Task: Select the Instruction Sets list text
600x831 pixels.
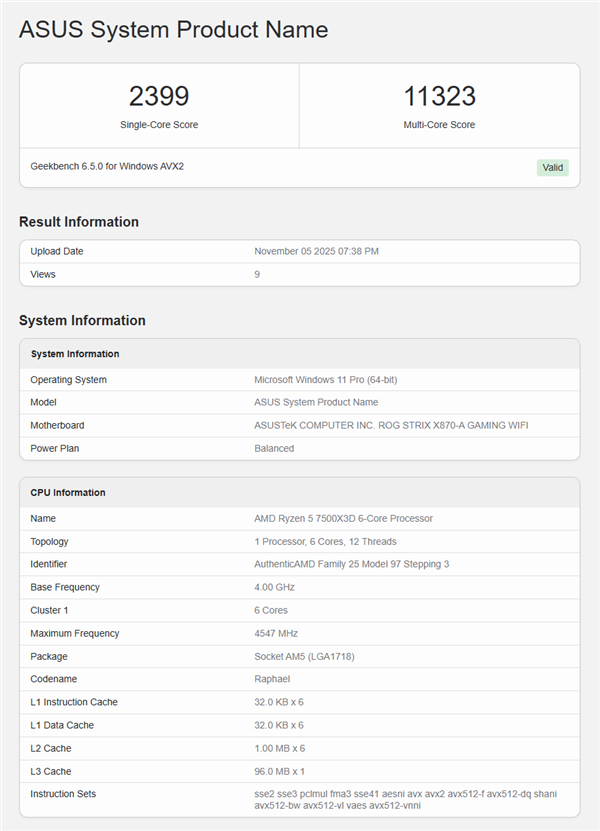Action: [x=405, y=799]
